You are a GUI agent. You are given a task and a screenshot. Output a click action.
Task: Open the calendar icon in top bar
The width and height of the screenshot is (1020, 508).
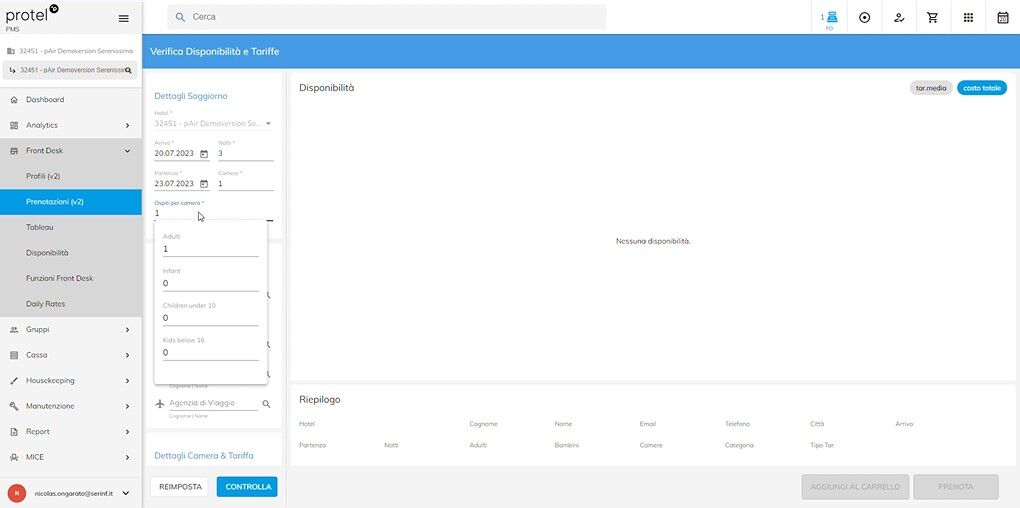click(1002, 17)
